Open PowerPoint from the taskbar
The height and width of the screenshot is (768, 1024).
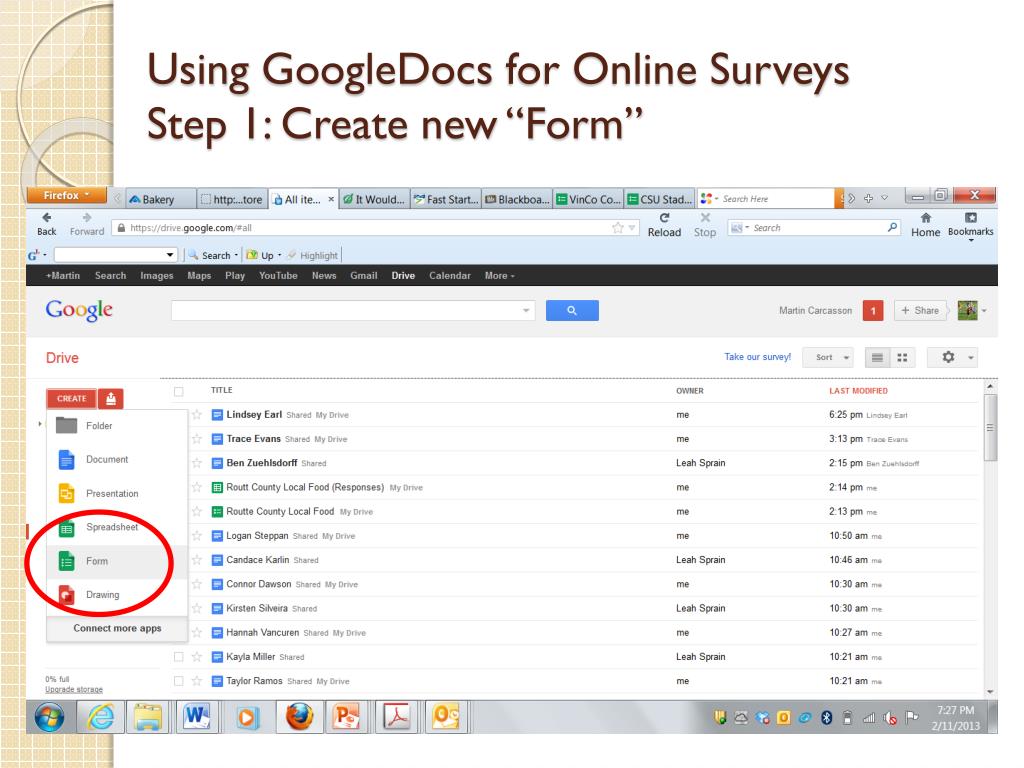(x=346, y=717)
